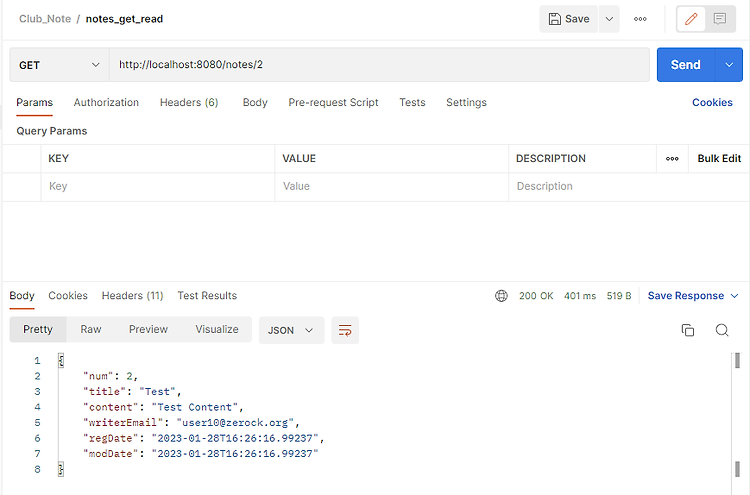Viewport: 750px width, 495px height.
Task: Toggle the line wrap icon
Action: 345,330
